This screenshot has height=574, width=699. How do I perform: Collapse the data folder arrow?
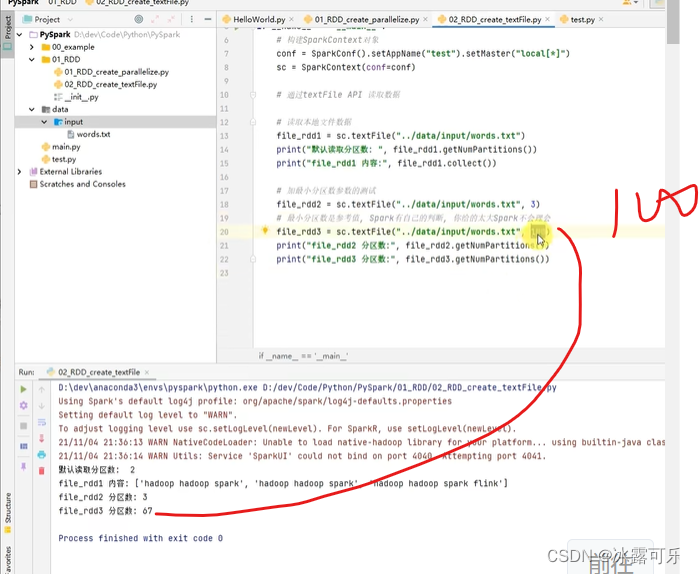[x=32, y=109]
